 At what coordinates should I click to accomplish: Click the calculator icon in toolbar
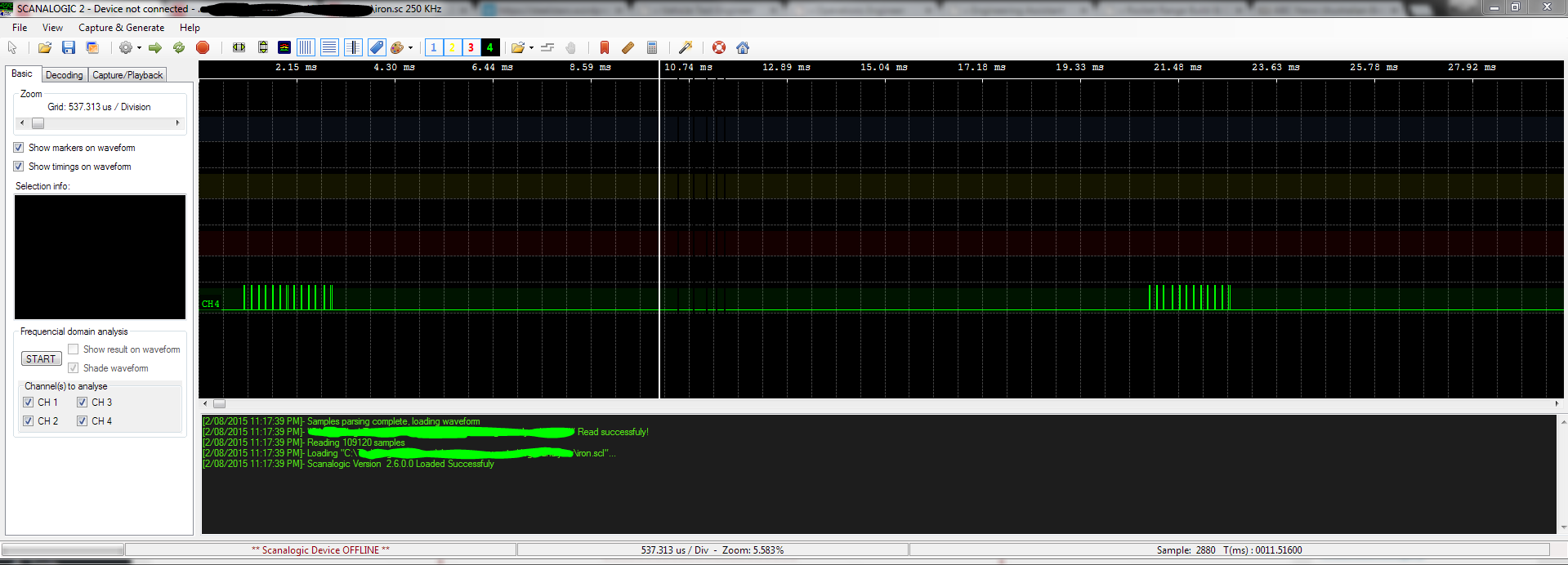[x=652, y=48]
